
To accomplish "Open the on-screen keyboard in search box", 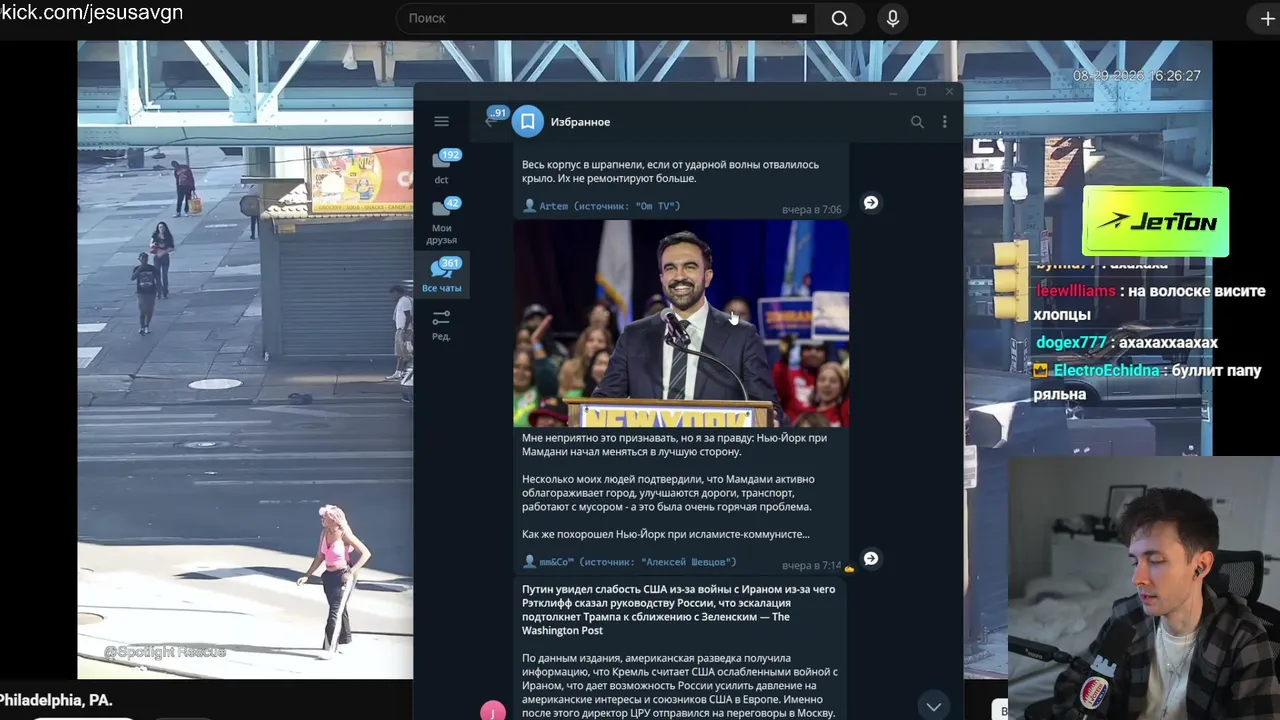I will [x=799, y=18].
